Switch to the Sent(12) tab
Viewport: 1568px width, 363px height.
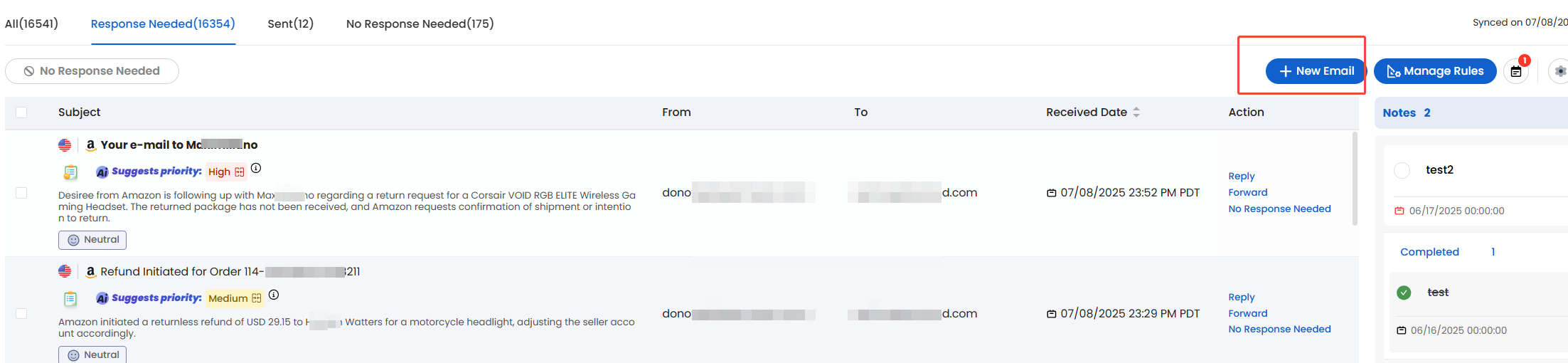click(290, 23)
